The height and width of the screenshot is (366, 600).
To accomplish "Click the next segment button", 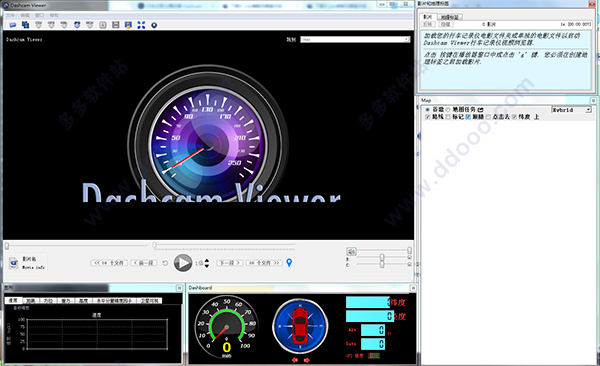I will 229,263.
